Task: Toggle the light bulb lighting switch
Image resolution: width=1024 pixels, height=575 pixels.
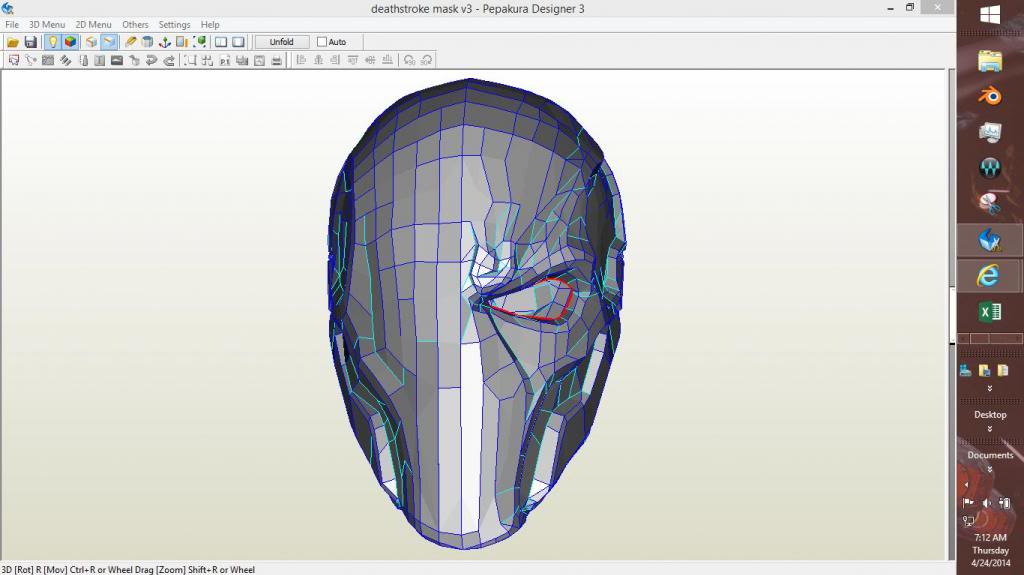Action: 52,42
